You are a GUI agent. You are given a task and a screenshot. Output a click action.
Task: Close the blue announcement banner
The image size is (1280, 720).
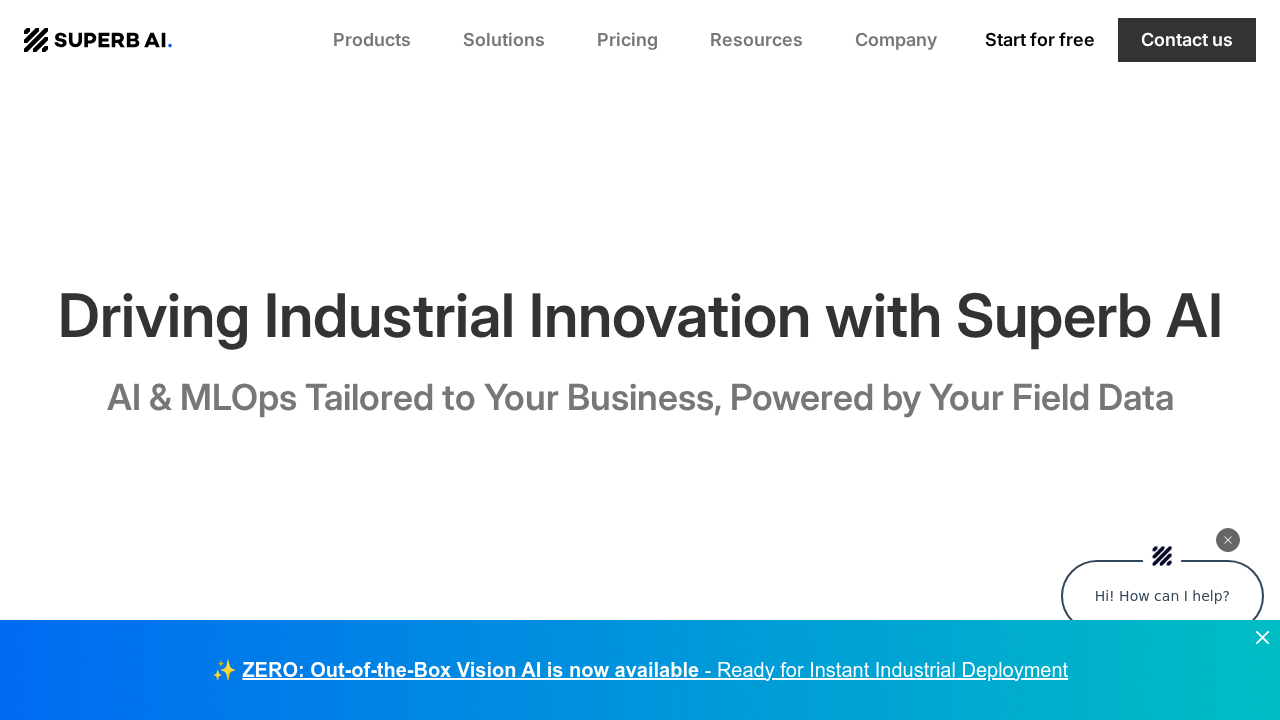click(1262, 638)
